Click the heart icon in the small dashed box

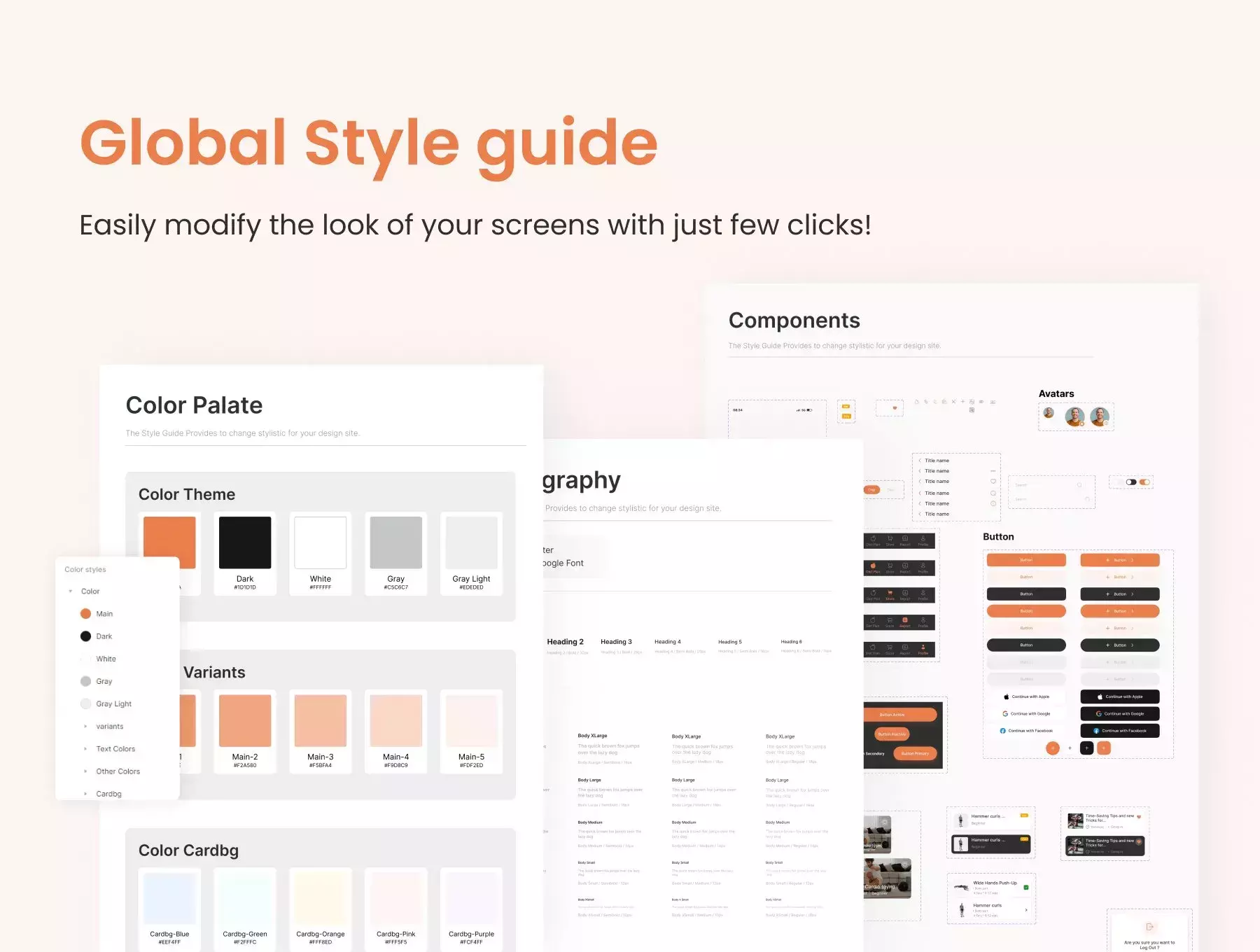894,407
